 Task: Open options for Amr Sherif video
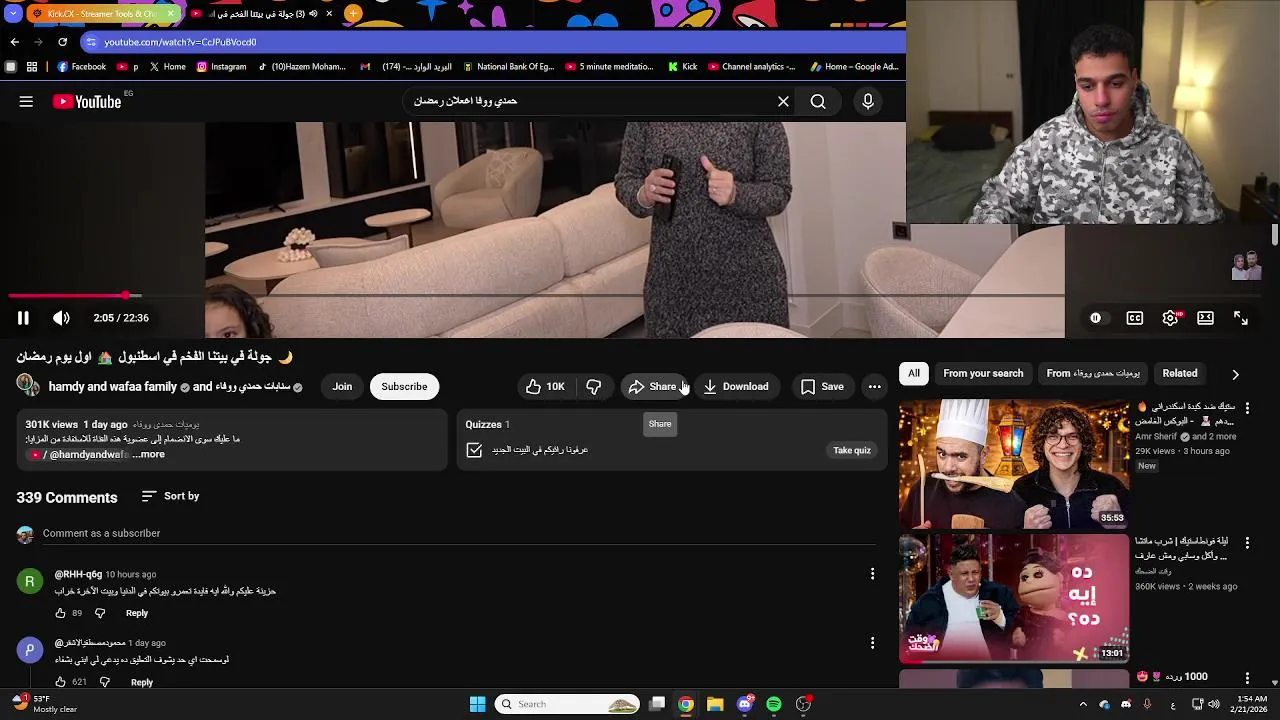(x=1247, y=408)
